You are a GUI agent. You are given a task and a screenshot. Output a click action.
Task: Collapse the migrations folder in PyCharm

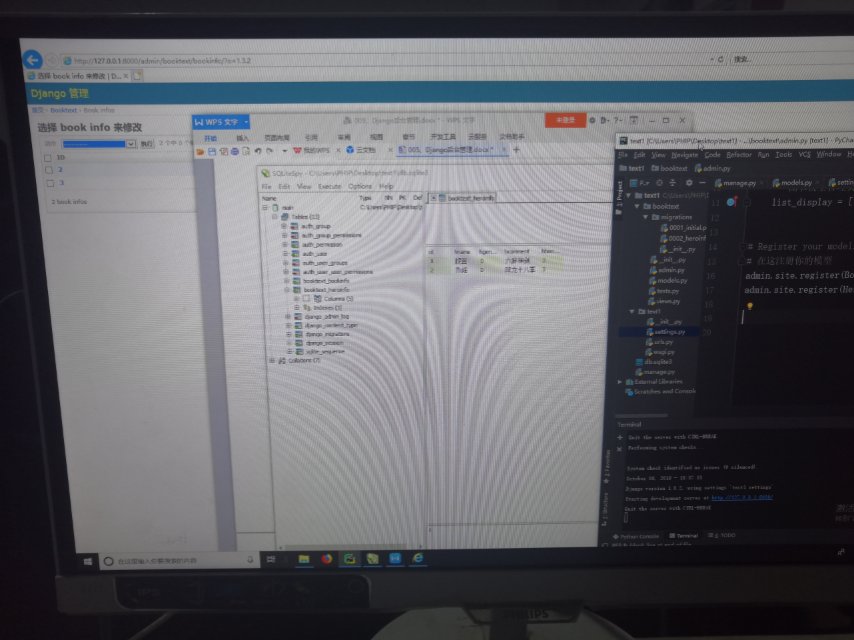coord(646,217)
